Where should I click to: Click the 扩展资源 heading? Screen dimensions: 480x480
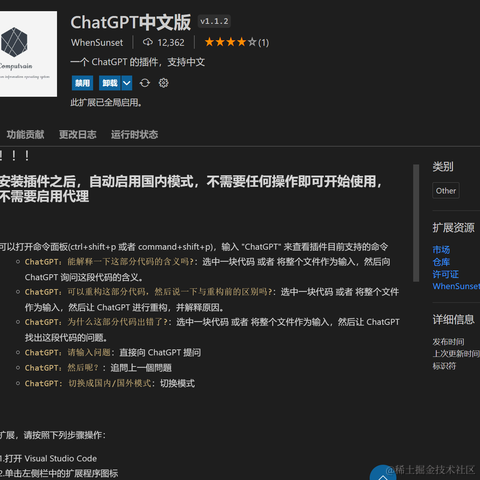453,228
